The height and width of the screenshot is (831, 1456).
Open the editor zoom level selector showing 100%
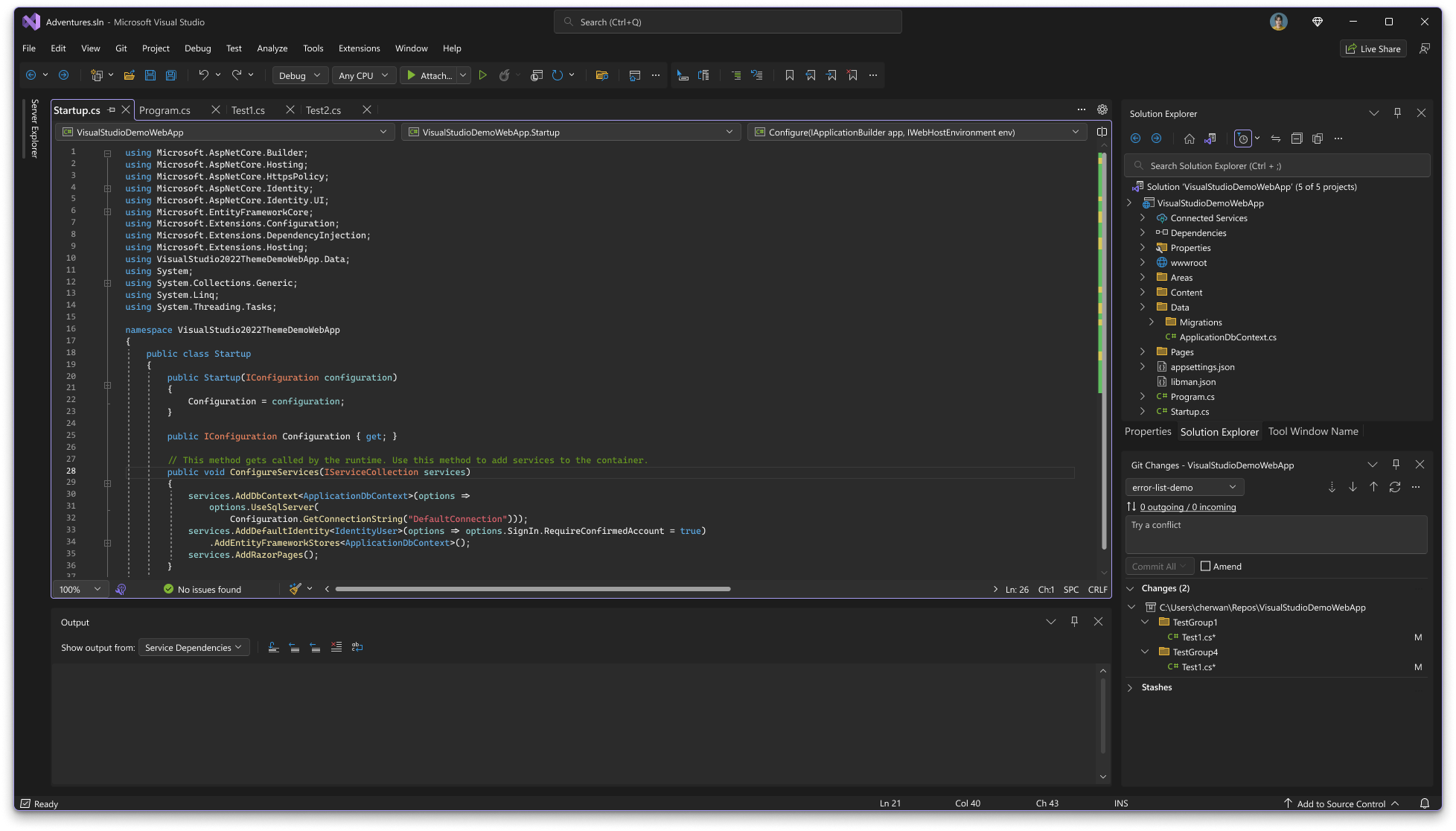click(x=79, y=589)
